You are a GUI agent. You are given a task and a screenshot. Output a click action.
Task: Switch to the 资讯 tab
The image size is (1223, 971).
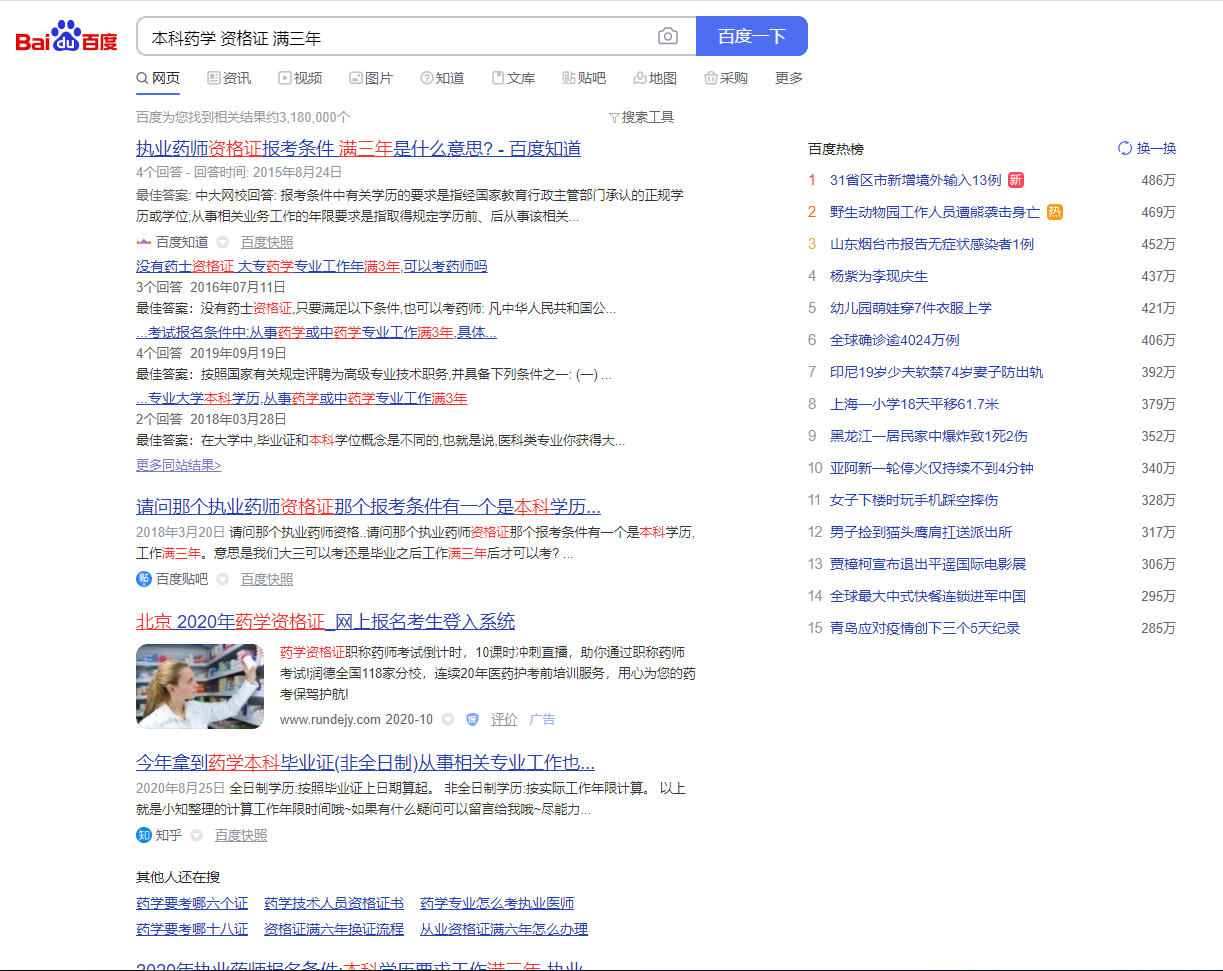pyautogui.click(x=229, y=78)
